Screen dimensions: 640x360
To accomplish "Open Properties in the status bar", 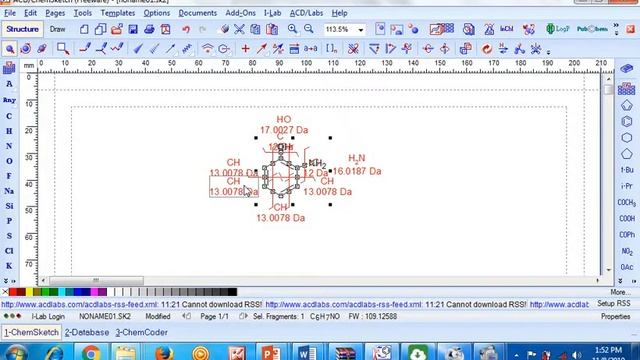I will [616, 316].
